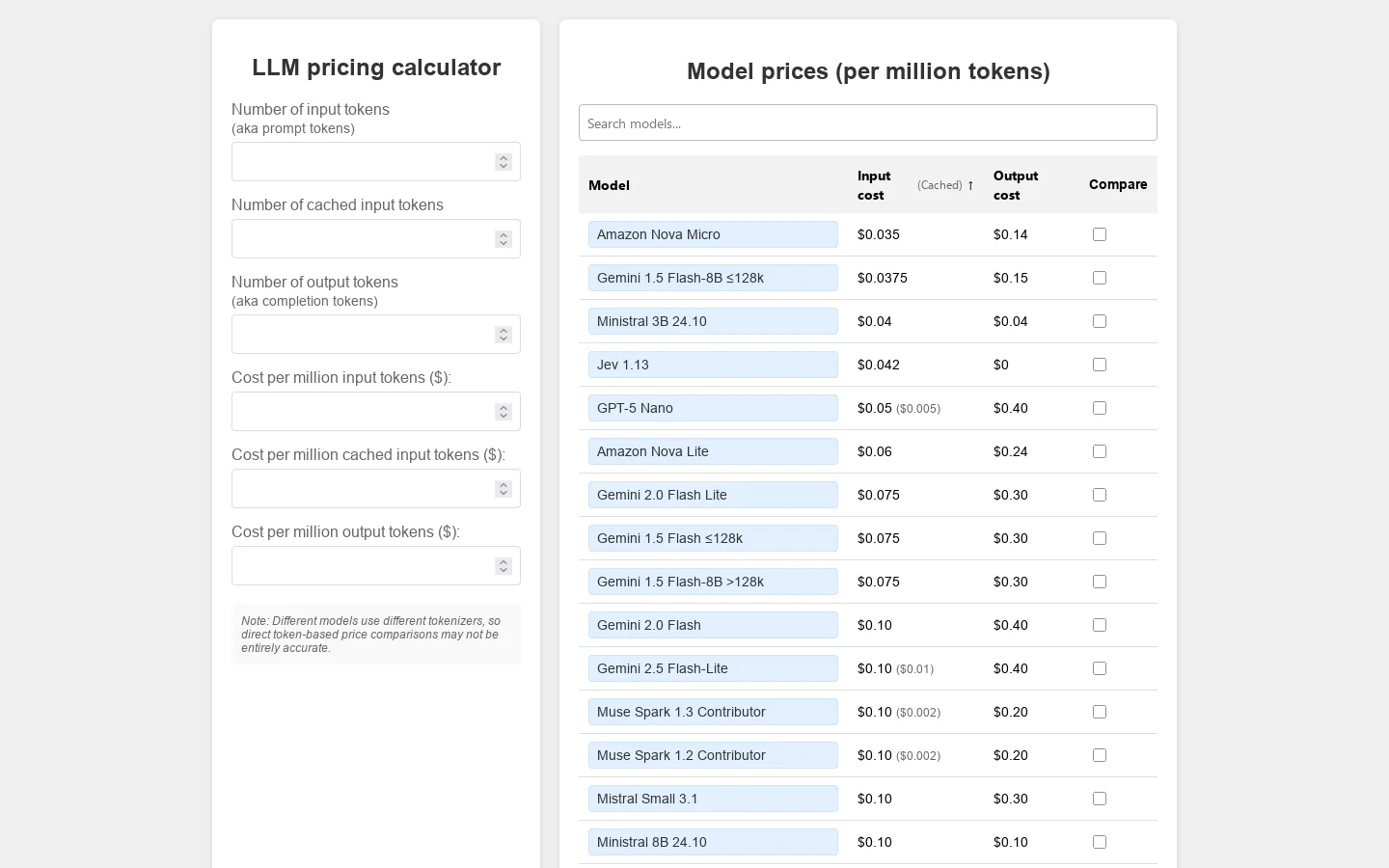
Task: Select Muse Spark 1.3 Contributor model
Action: (713, 712)
